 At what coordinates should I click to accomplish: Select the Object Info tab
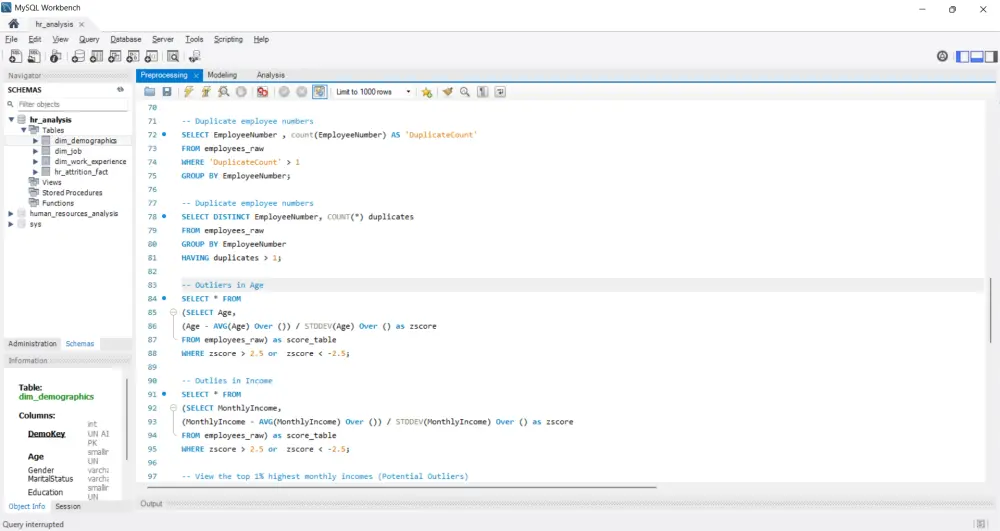(x=27, y=507)
